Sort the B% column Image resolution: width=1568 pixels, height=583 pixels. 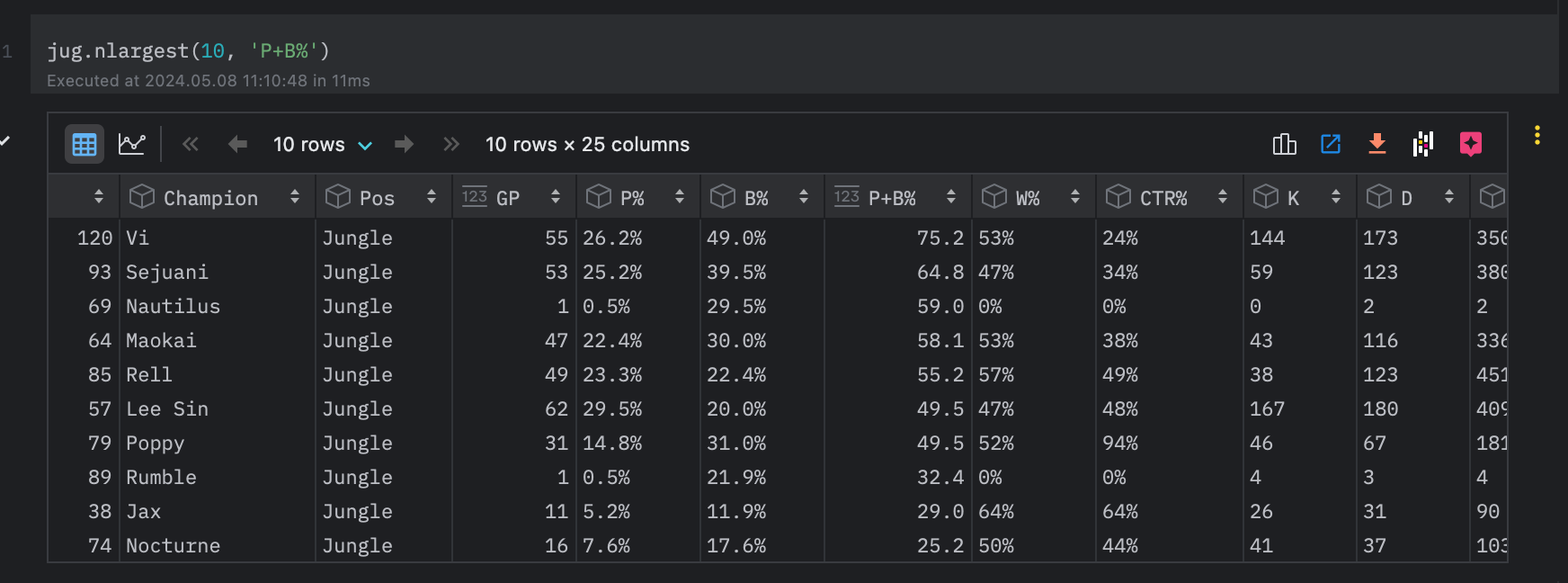point(804,197)
